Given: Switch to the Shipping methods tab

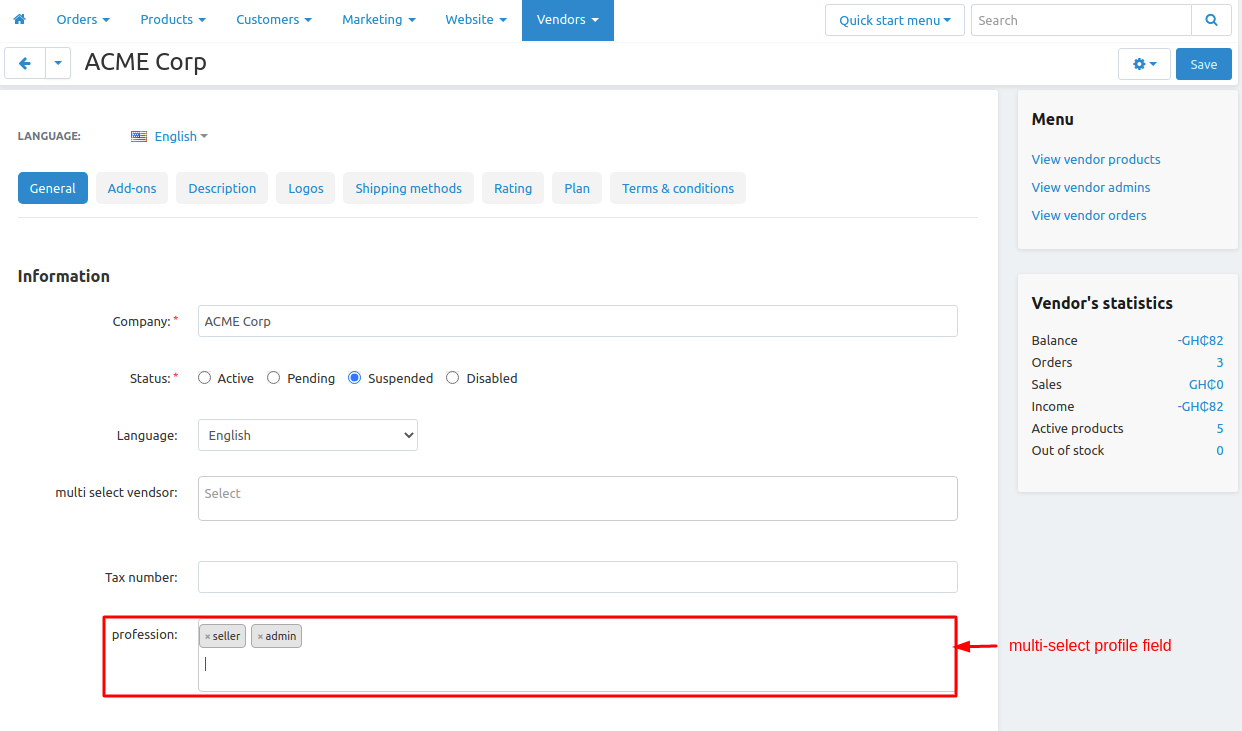Looking at the screenshot, I should [408, 188].
